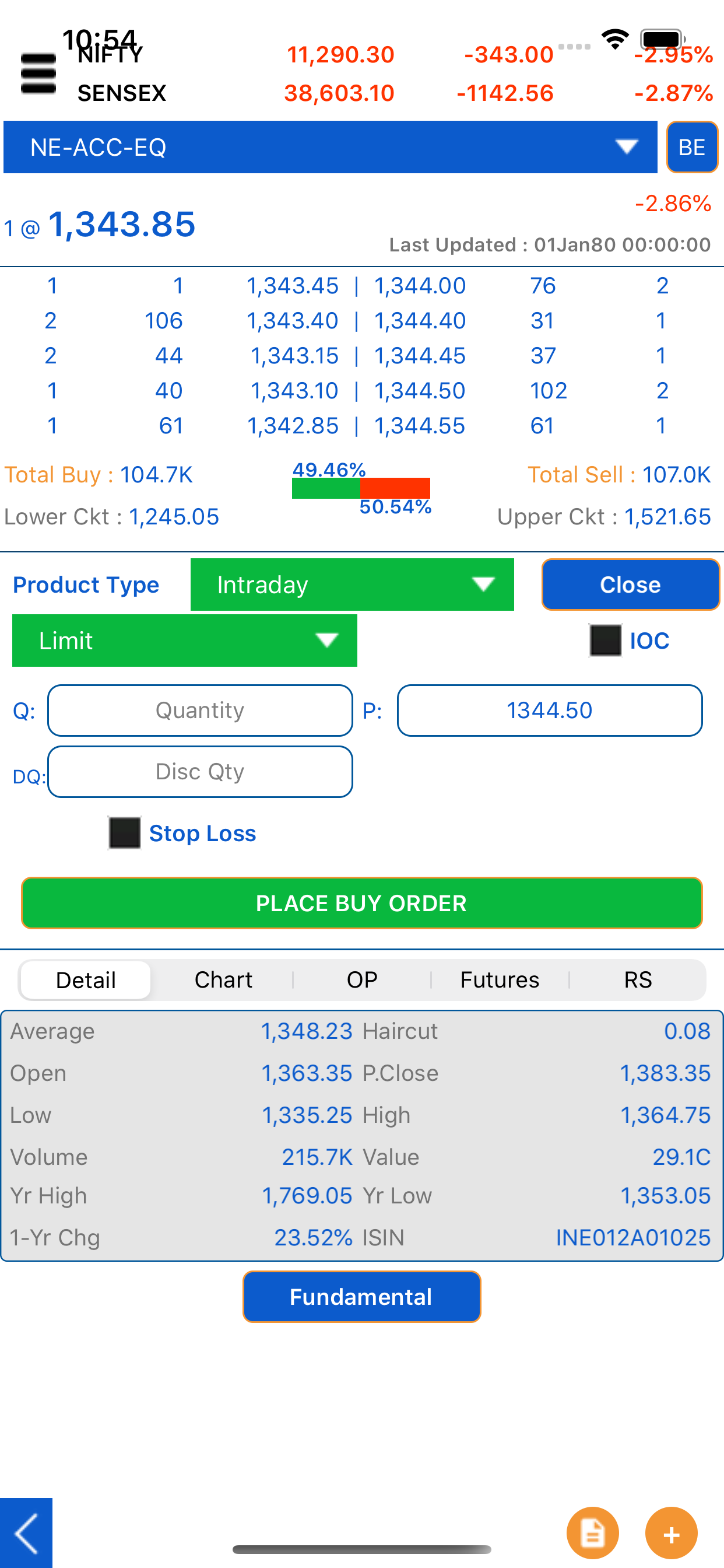The height and width of the screenshot is (1568, 724).
Task: Tap P.Close value 1,383.35
Action: pos(665,1073)
